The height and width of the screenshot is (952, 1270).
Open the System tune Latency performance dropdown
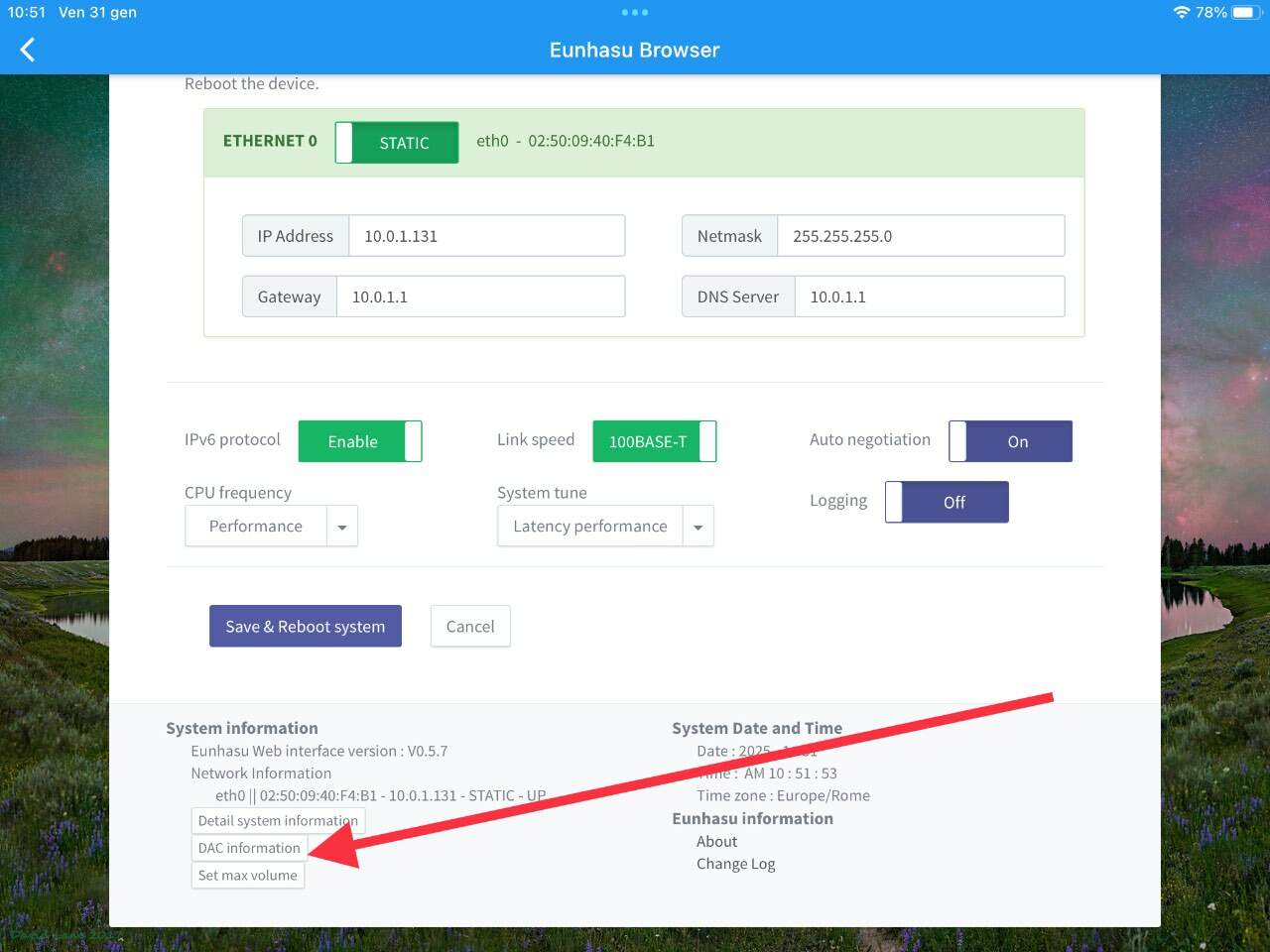(605, 527)
